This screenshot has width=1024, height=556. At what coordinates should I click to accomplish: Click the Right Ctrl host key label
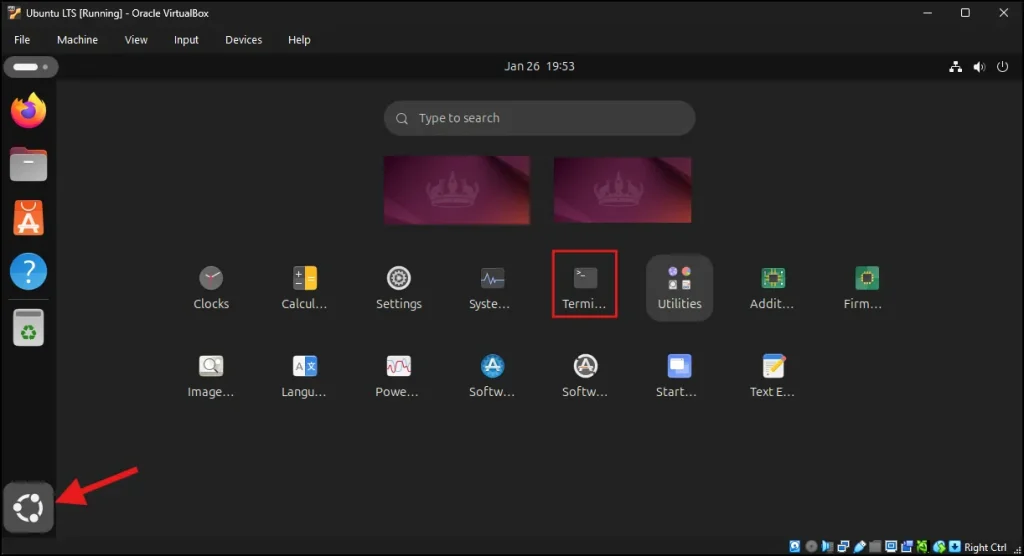pyautogui.click(x=985, y=548)
